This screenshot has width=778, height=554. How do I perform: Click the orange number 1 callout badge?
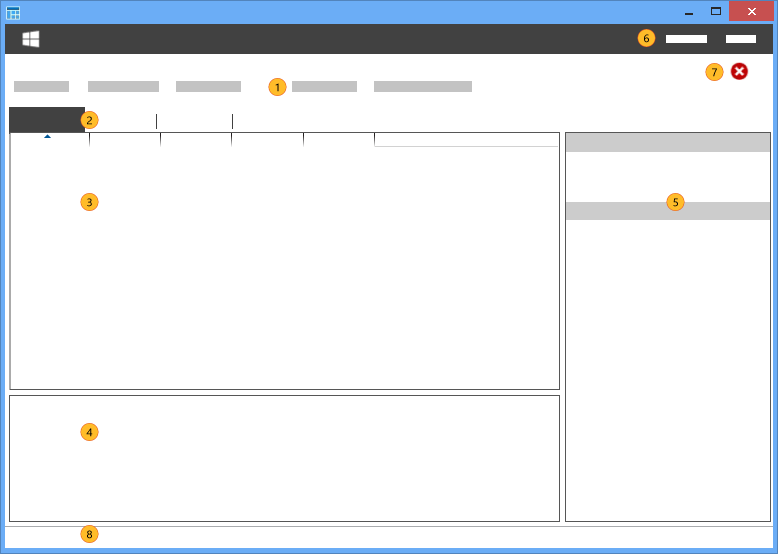point(277,87)
